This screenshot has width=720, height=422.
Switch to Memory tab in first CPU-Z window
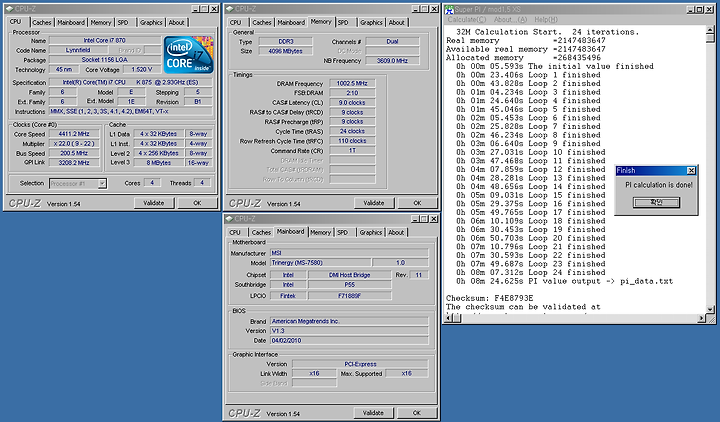(101, 22)
